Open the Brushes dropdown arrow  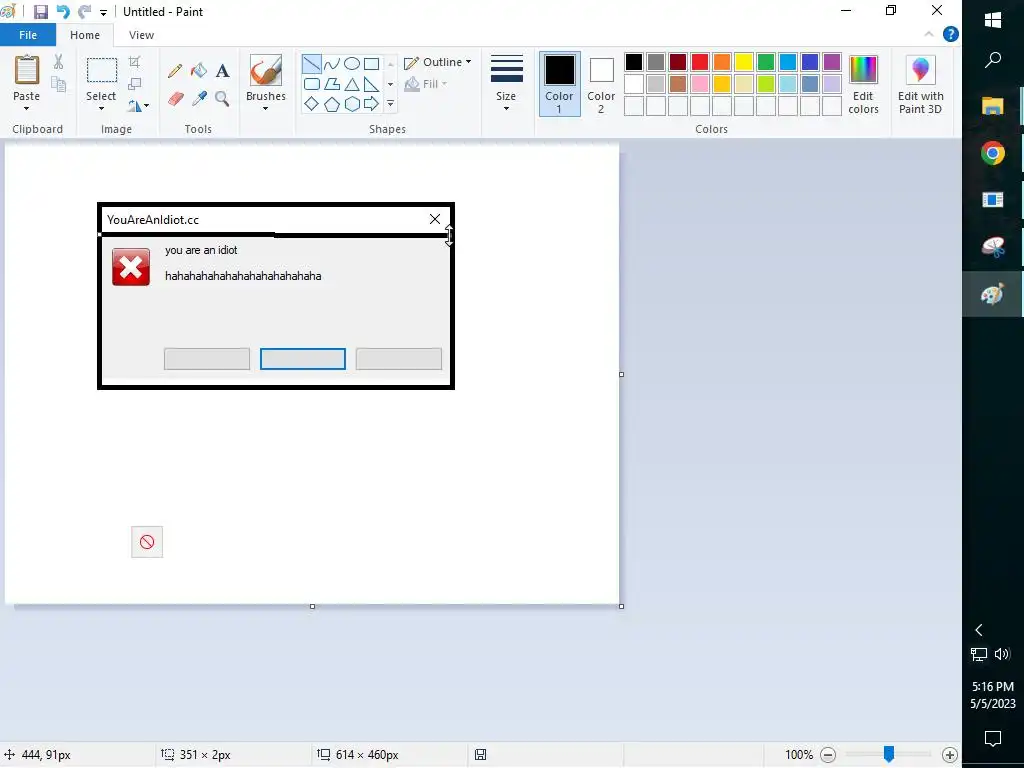click(266, 109)
